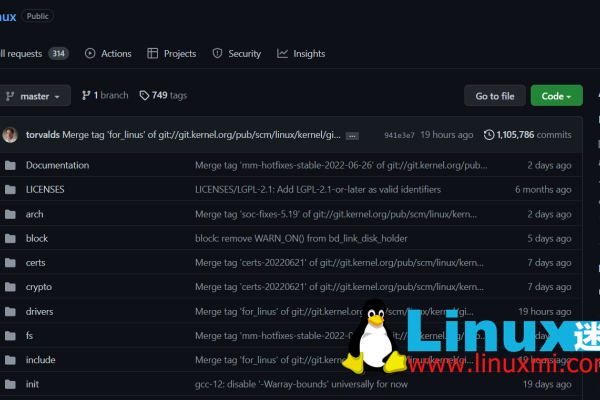Screen dimensions: 600x400
Task: Click '19 days ago' on init row
Action: 547,384
